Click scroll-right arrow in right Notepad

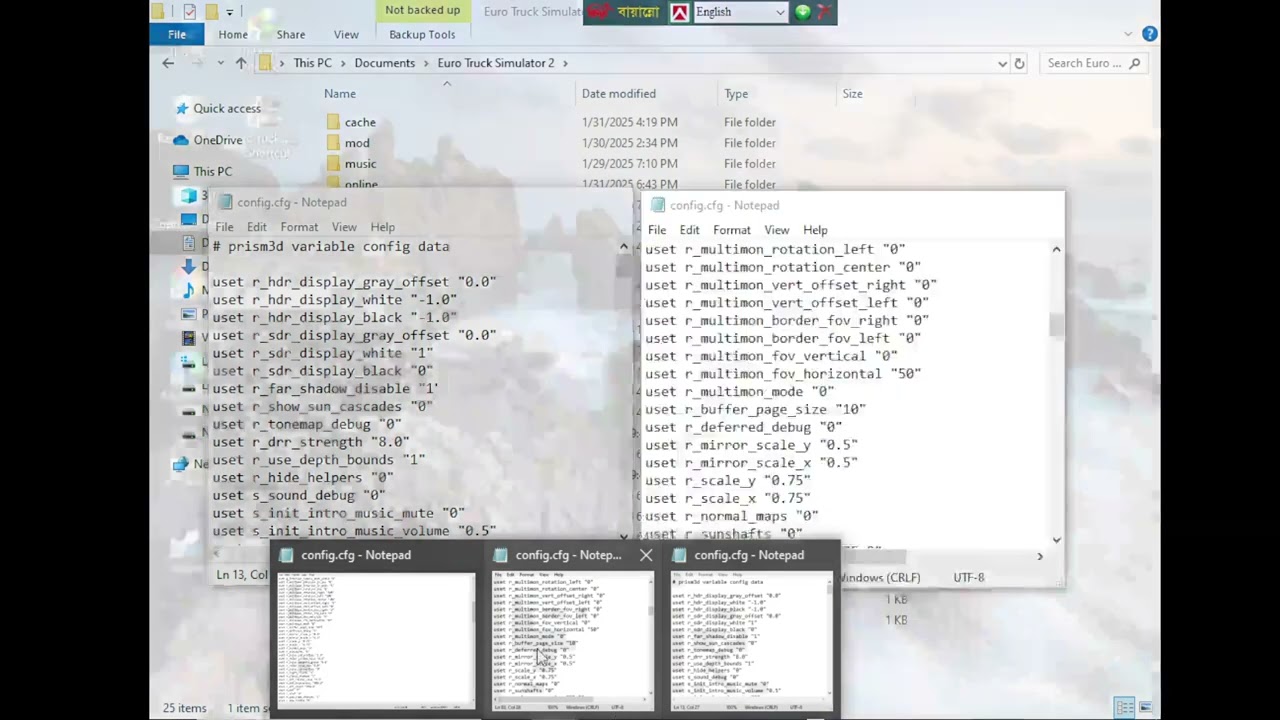[x=1040, y=556]
